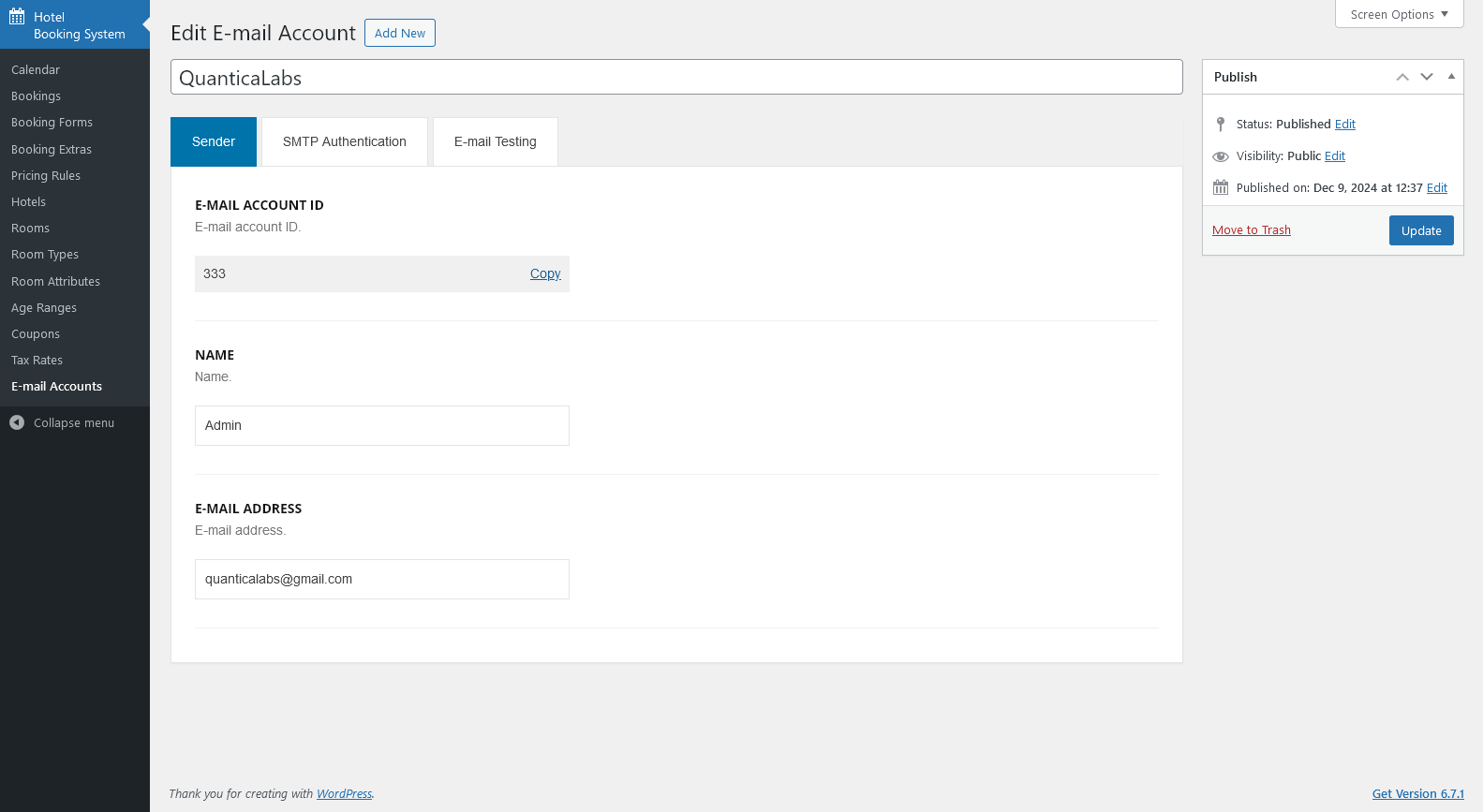Click the visibility eye icon in Publish
The image size is (1483, 812).
point(1221,156)
